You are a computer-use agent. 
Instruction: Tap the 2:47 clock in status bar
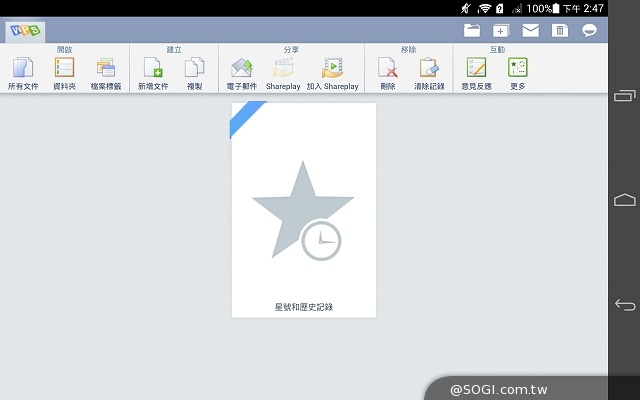[x=593, y=8]
